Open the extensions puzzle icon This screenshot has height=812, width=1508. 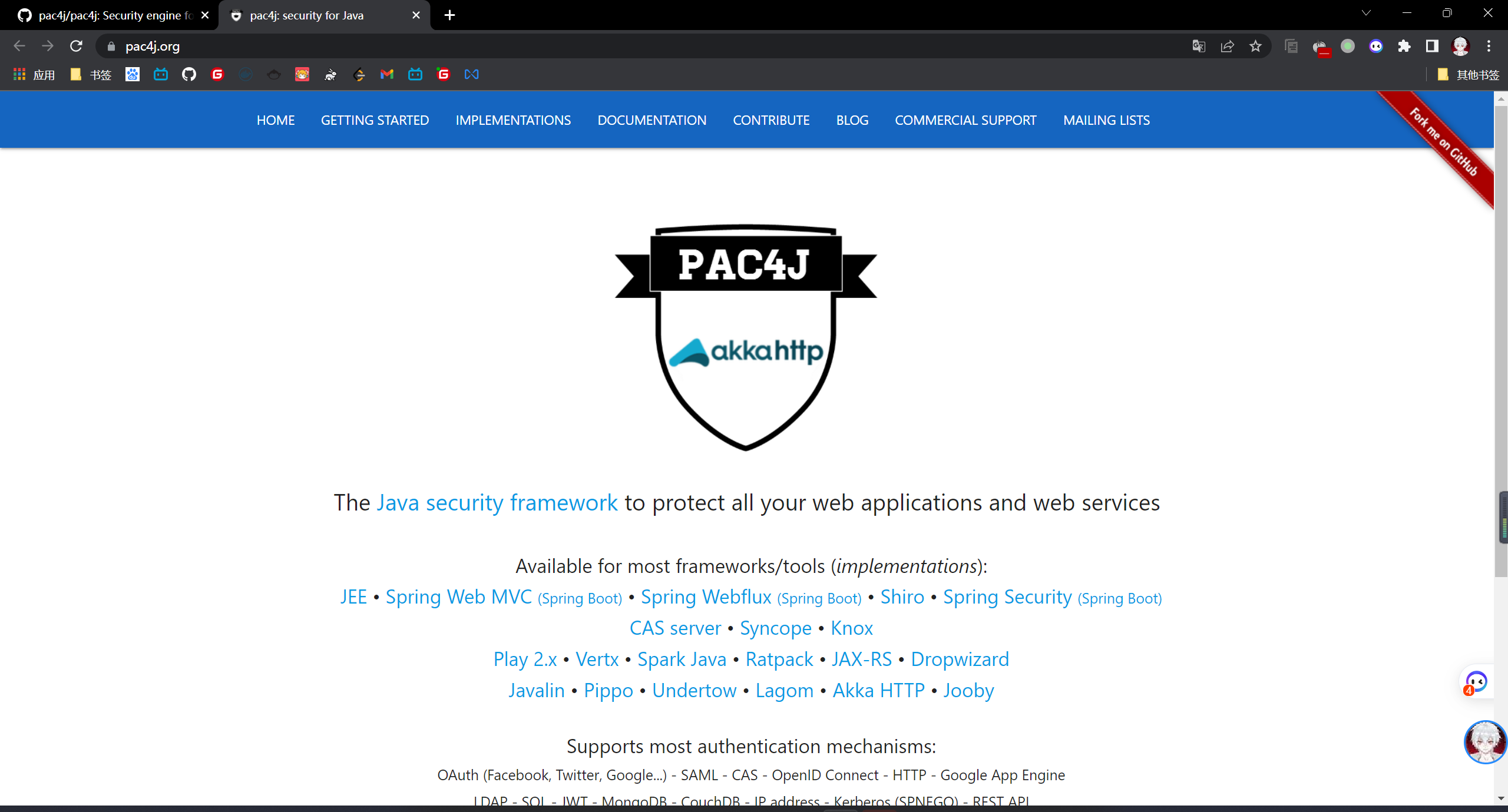(1404, 46)
